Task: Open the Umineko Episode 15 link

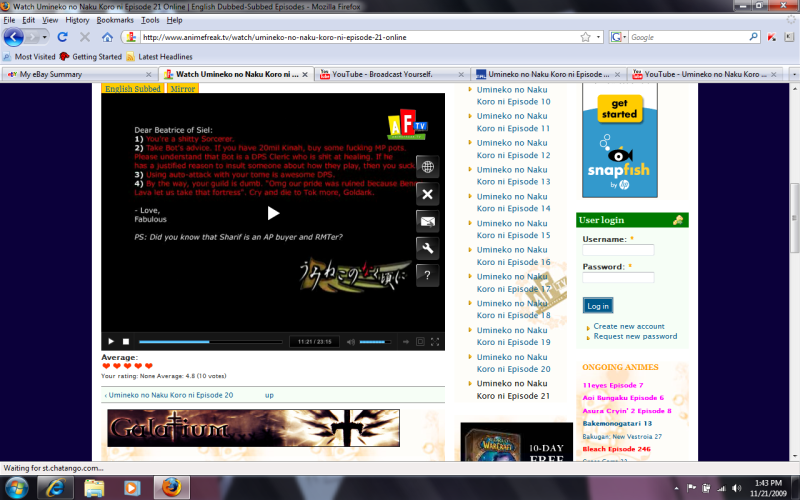Action: point(513,229)
